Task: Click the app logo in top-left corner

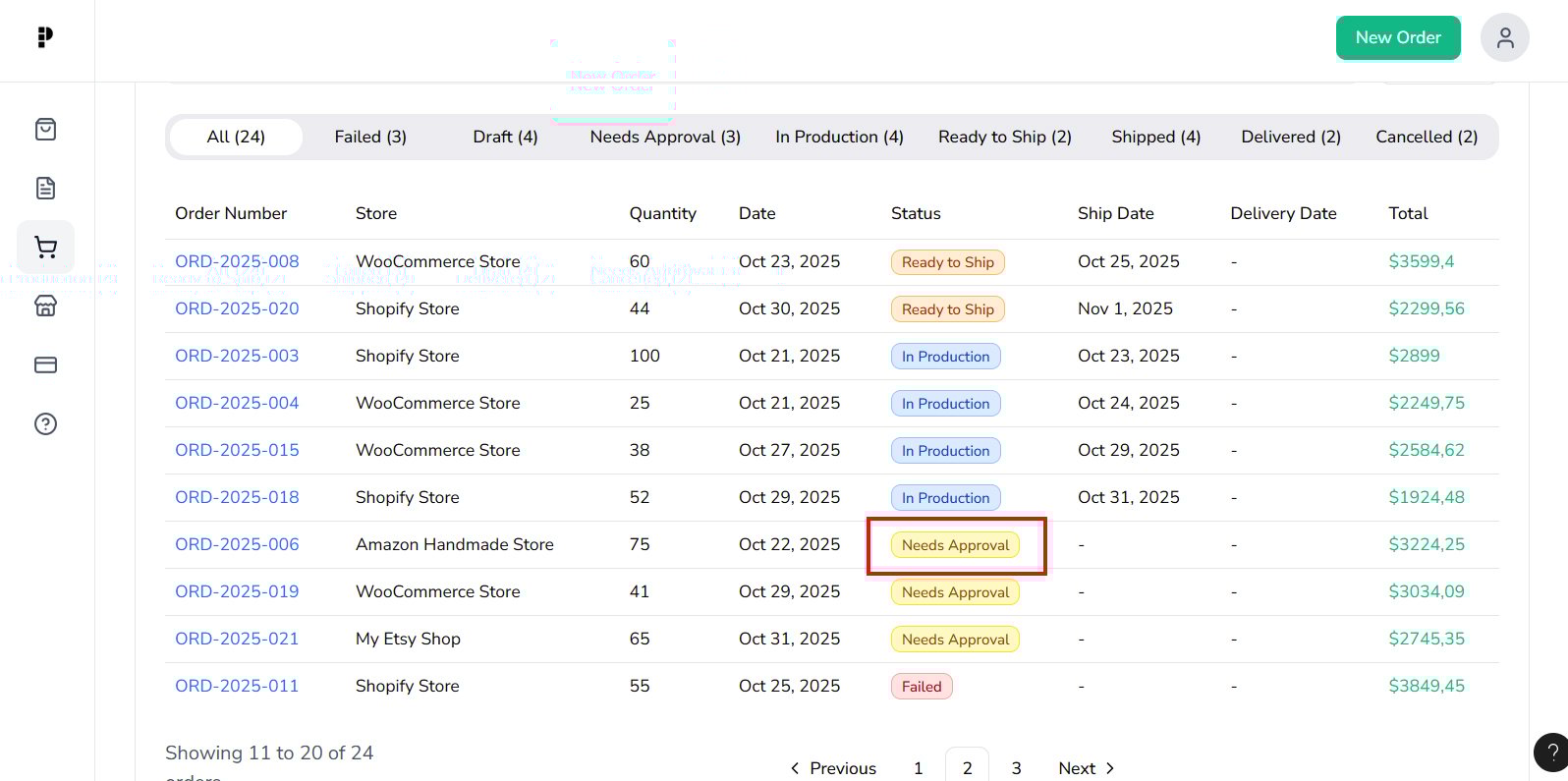Action: click(x=45, y=37)
